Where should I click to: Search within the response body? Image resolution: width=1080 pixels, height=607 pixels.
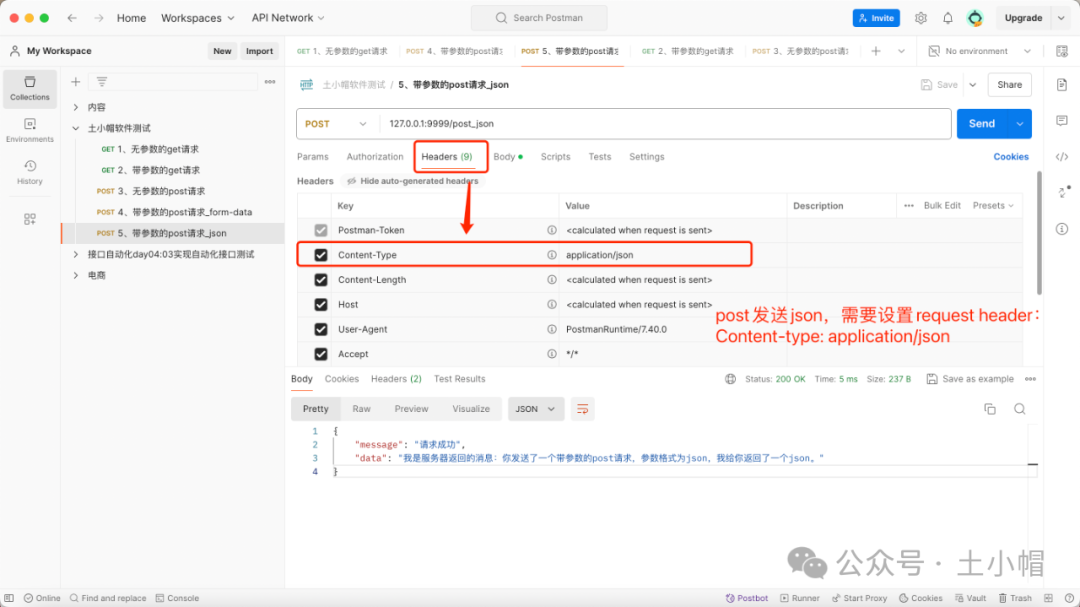coord(1019,409)
